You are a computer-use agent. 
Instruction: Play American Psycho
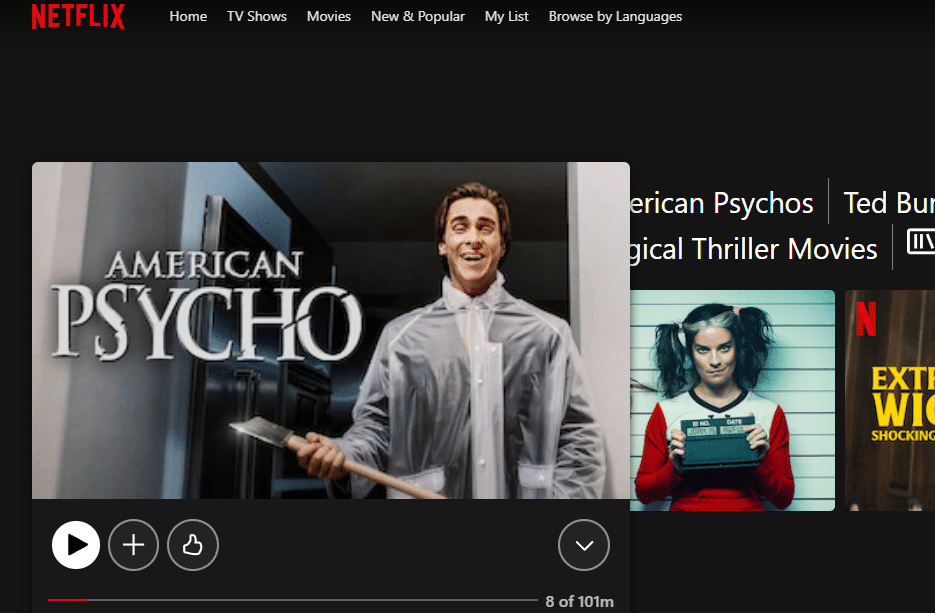click(x=76, y=545)
